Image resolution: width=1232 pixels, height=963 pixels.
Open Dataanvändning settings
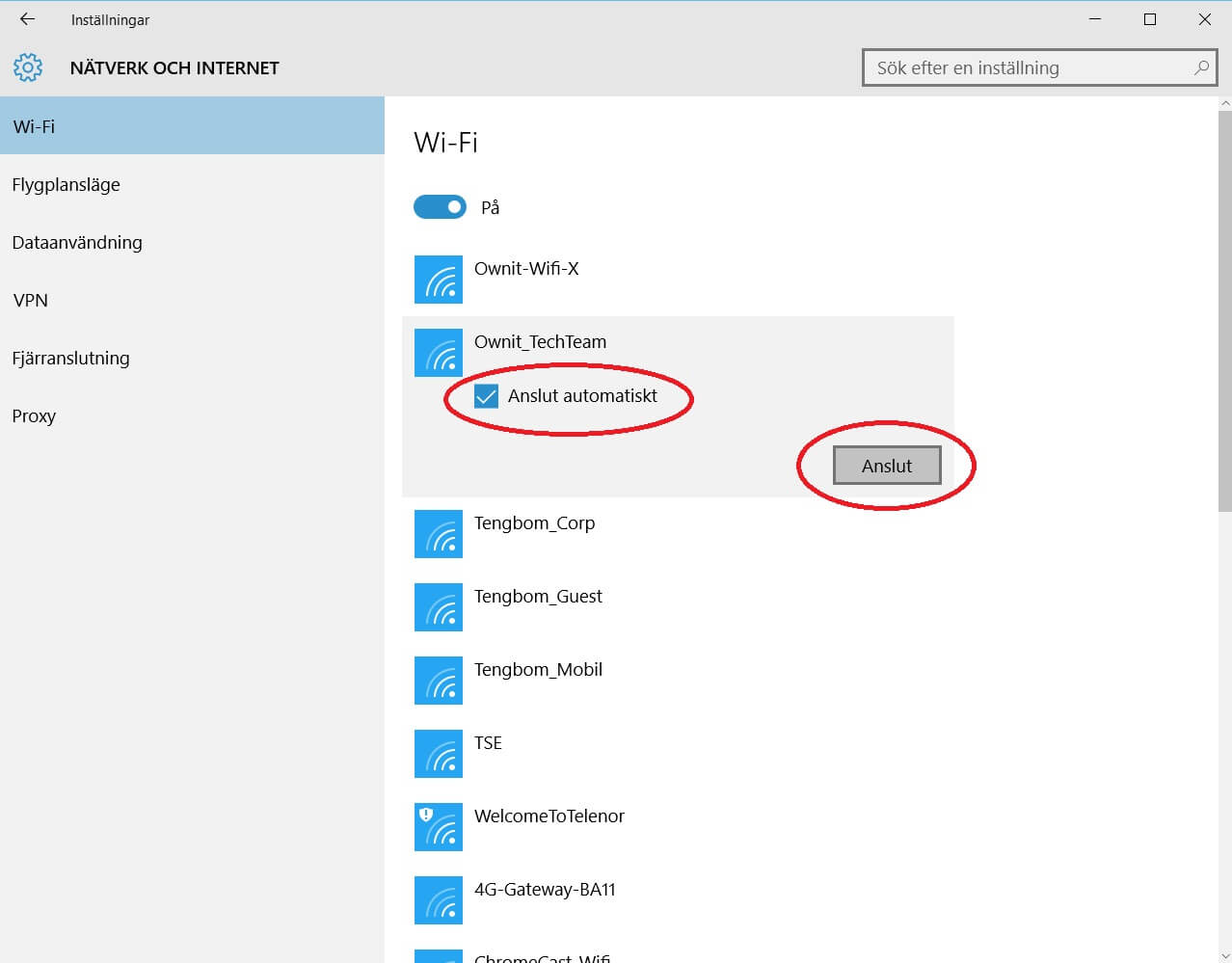pyautogui.click(x=192, y=242)
